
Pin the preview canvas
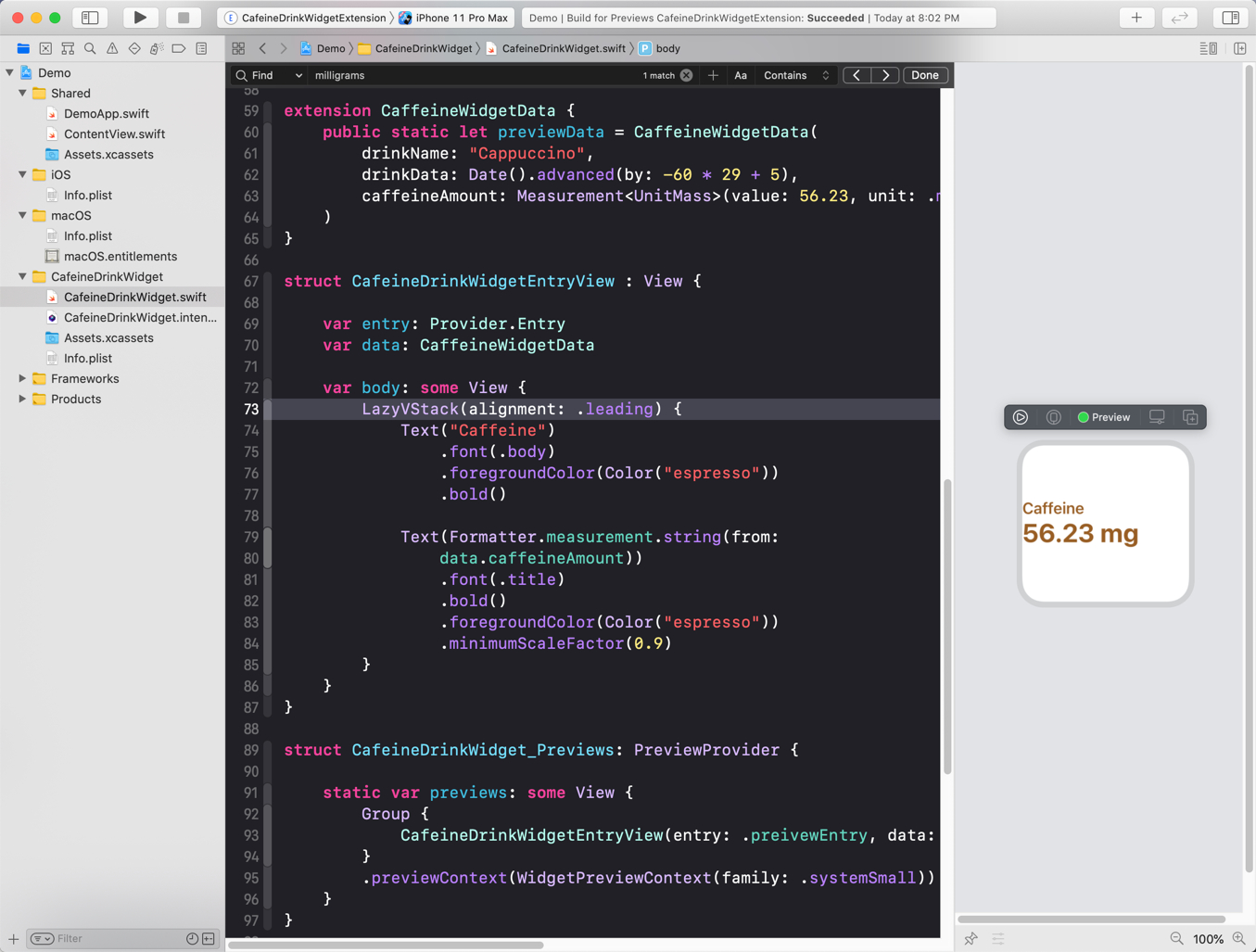[x=971, y=938]
